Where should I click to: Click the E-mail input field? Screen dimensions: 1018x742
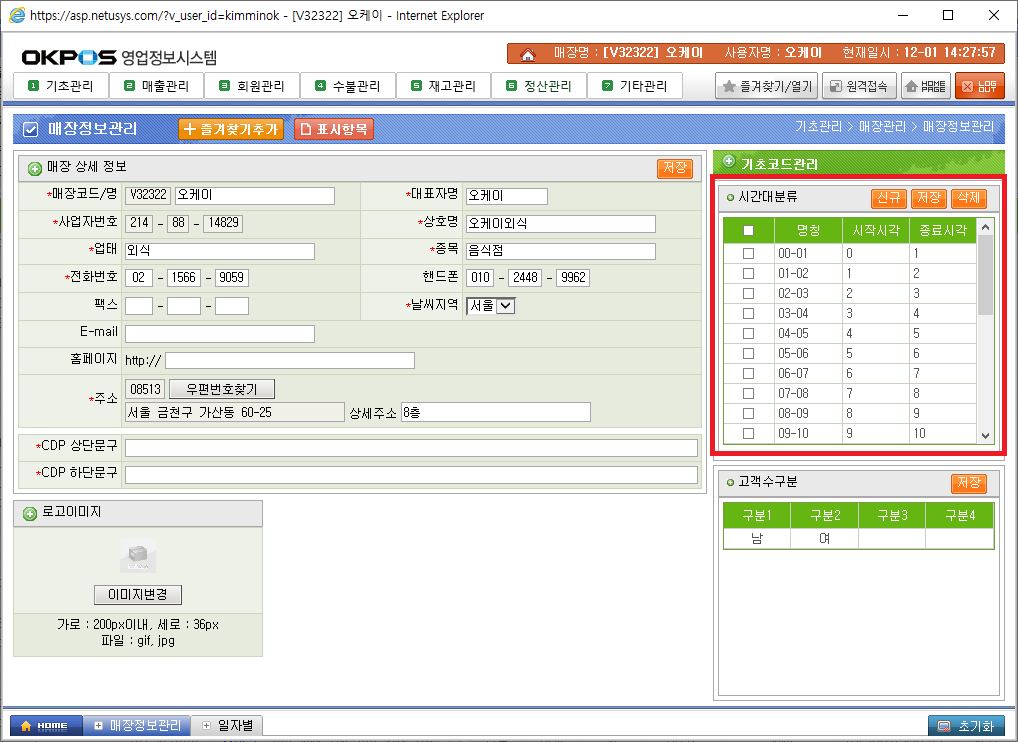220,334
